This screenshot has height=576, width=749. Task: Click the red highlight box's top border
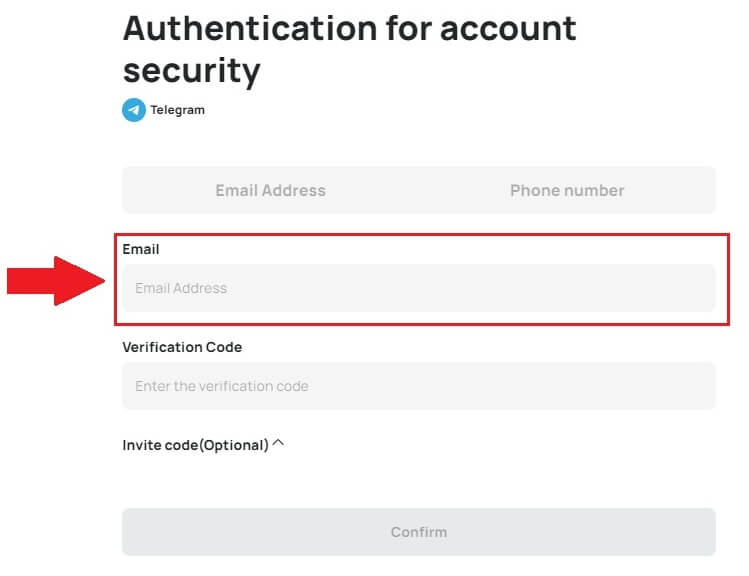(421, 237)
